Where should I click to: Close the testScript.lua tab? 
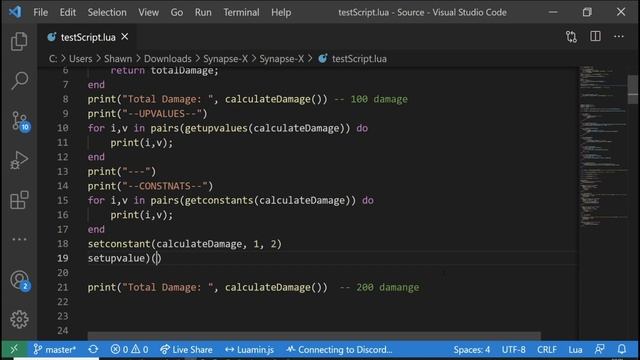(125, 37)
